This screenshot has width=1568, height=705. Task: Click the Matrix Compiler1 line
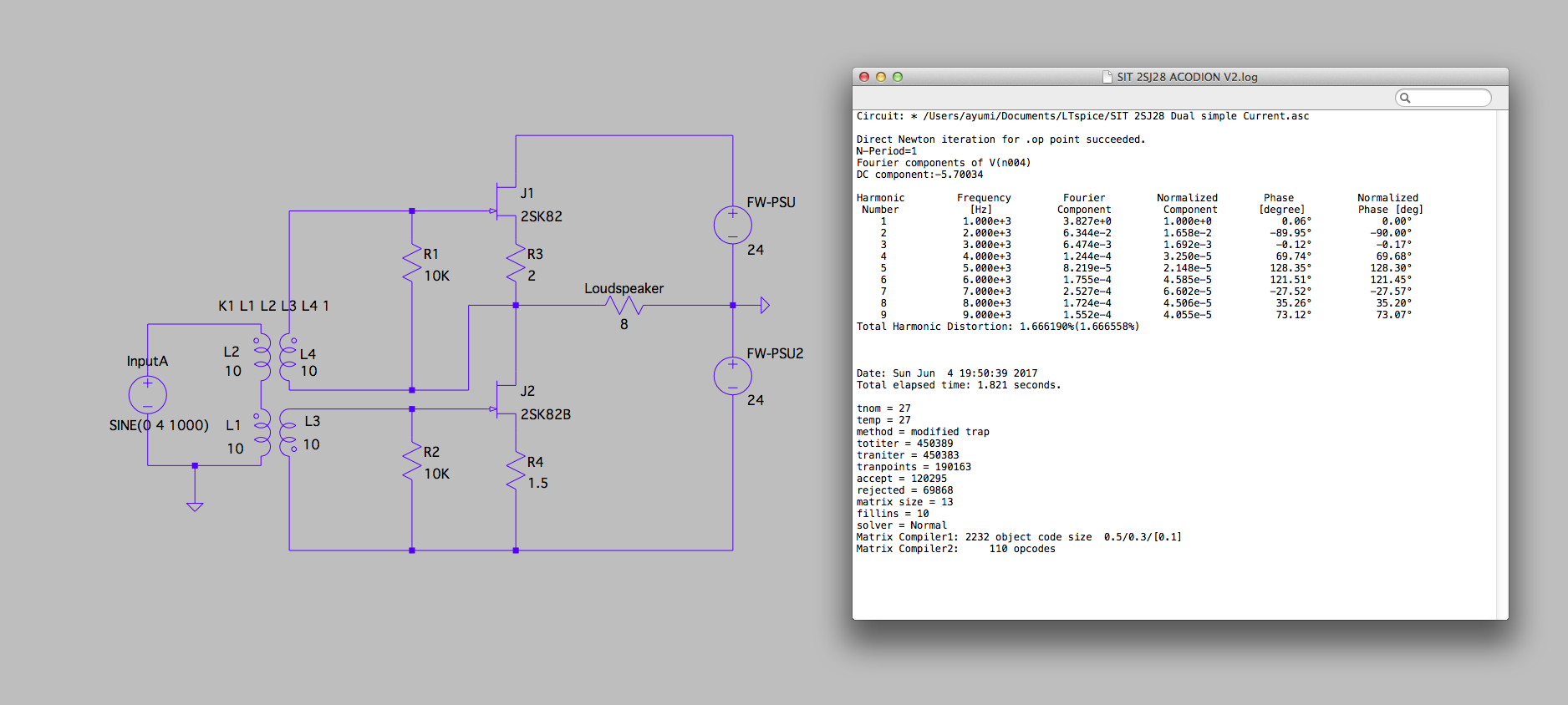pos(1019,537)
